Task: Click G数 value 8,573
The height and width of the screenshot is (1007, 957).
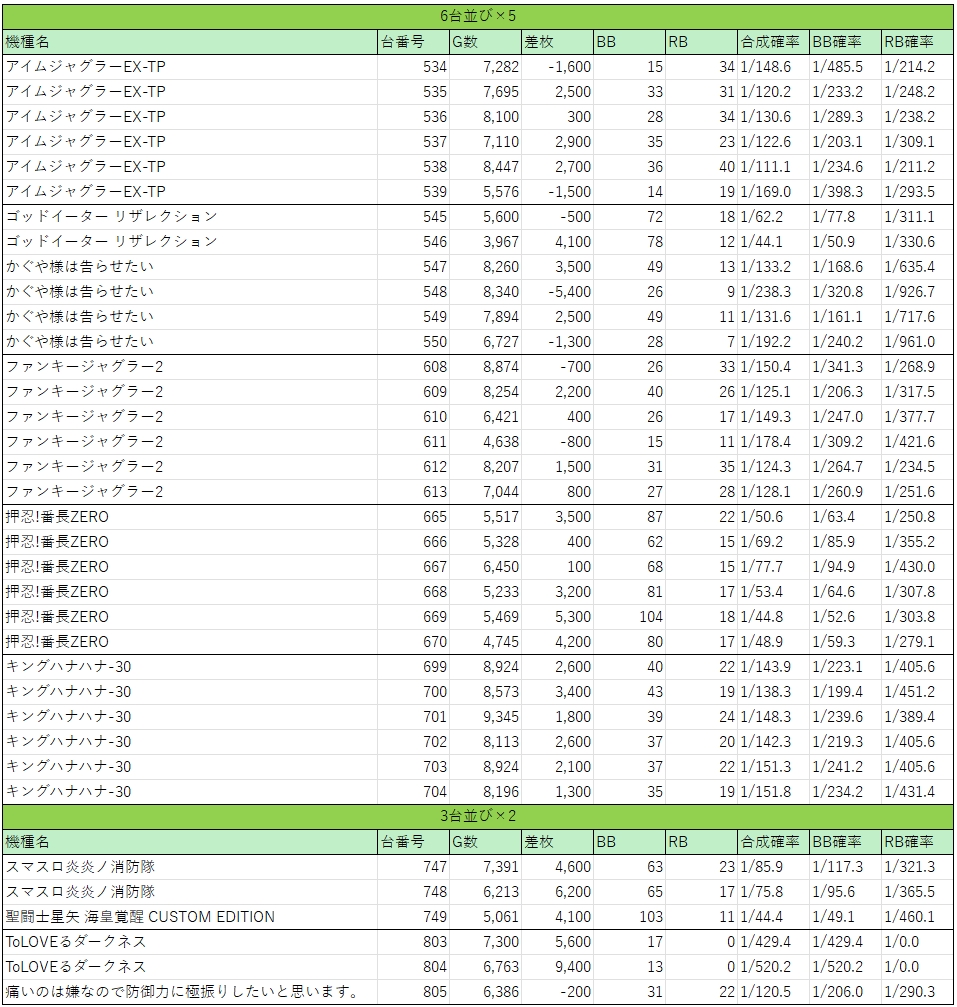Action: point(486,693)
